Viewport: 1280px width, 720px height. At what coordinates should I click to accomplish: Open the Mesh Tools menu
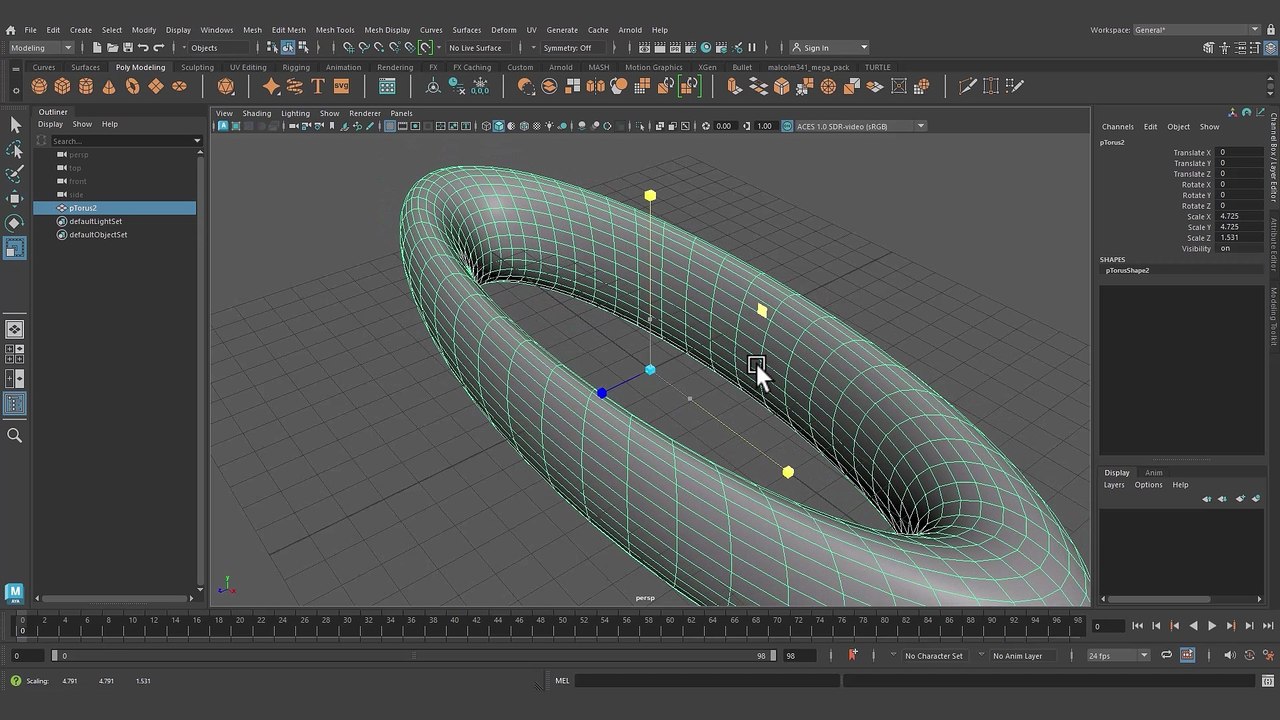[x=335, y=30]
